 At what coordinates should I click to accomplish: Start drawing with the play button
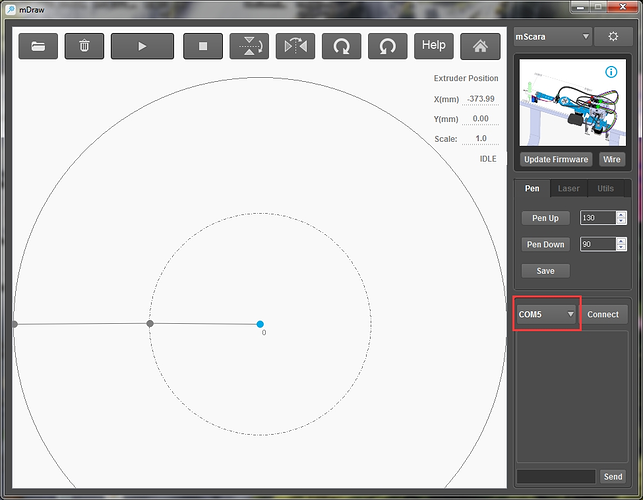pyautogui.click(x=142, y=46)
